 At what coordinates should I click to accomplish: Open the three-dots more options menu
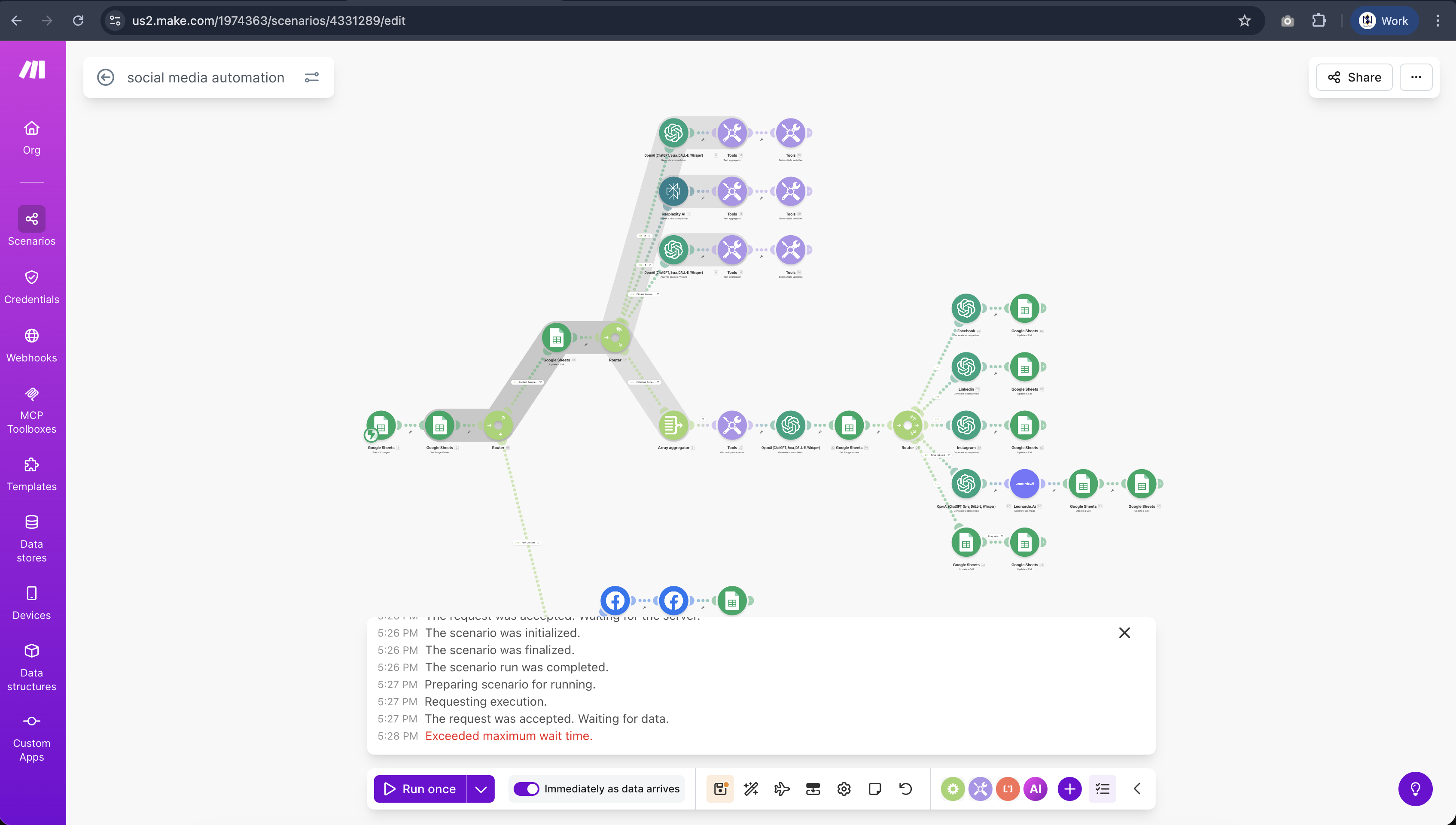click(1416, 77)
